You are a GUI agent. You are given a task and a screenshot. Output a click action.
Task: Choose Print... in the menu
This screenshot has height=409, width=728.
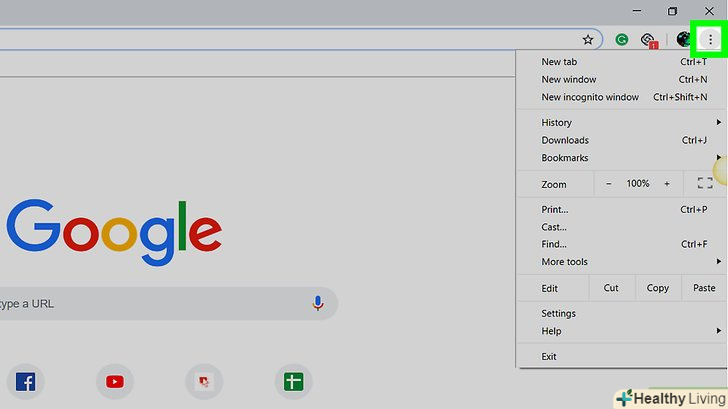(x=622, y=209)
